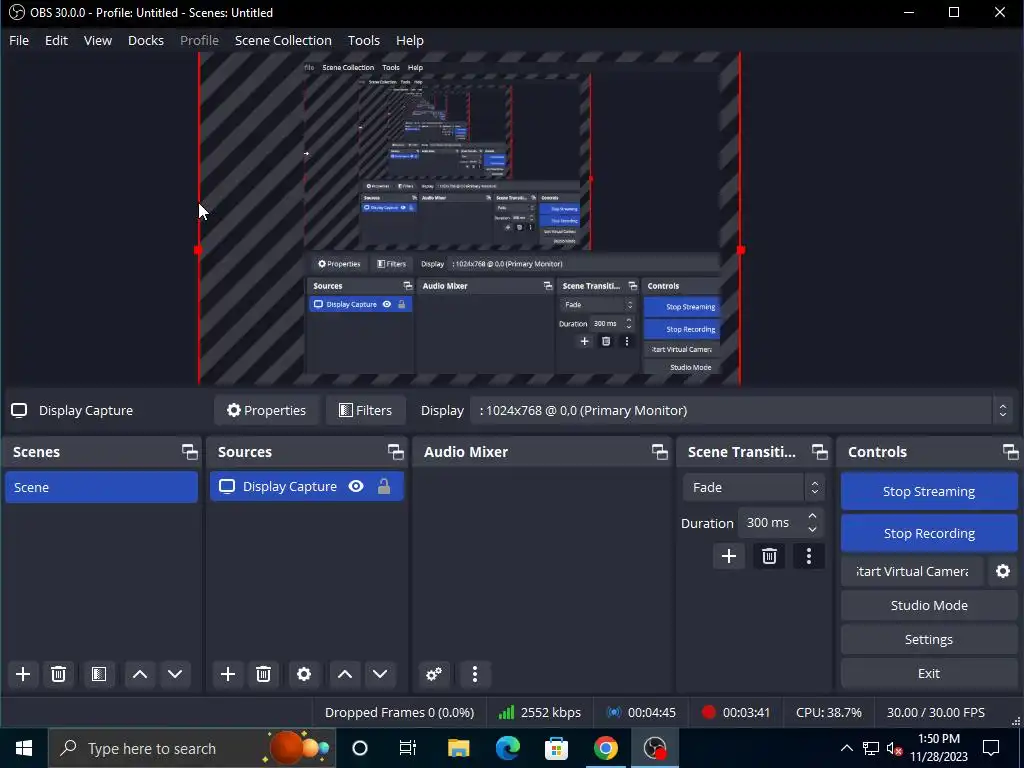
Task: Open virtual camera settings gear
Action: tap(1003, 571)
